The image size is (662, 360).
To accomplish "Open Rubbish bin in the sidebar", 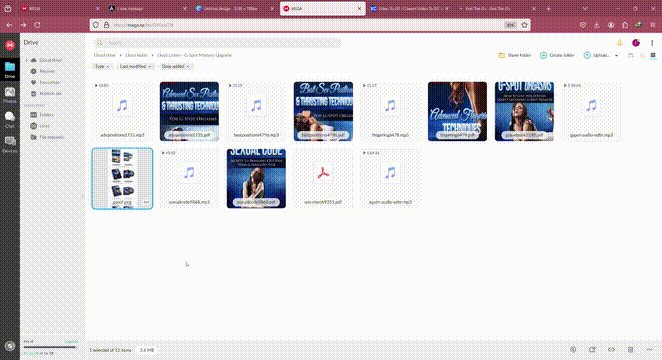I will (46, 94).
